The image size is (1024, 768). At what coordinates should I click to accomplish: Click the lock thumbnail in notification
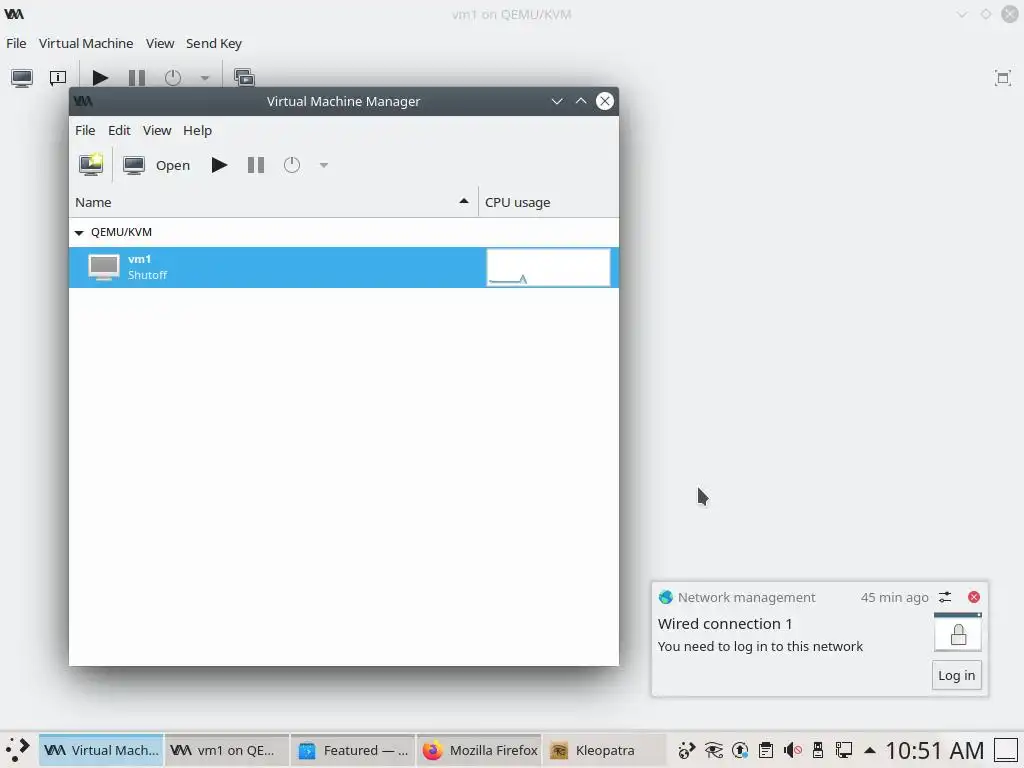[957, 632]
